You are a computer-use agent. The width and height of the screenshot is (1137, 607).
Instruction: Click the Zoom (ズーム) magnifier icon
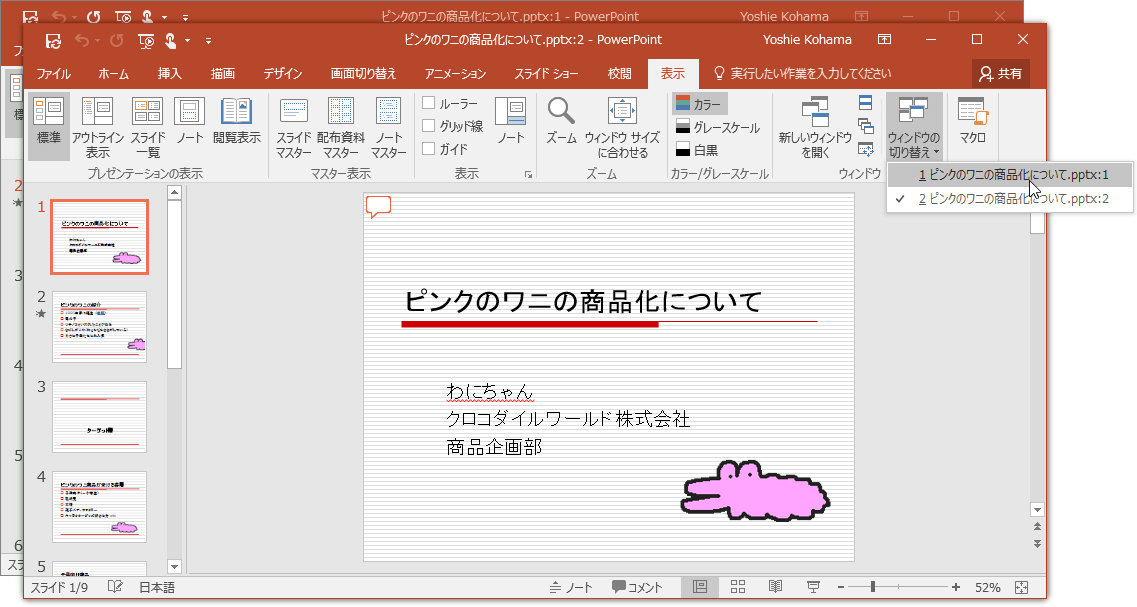(561, 111)
